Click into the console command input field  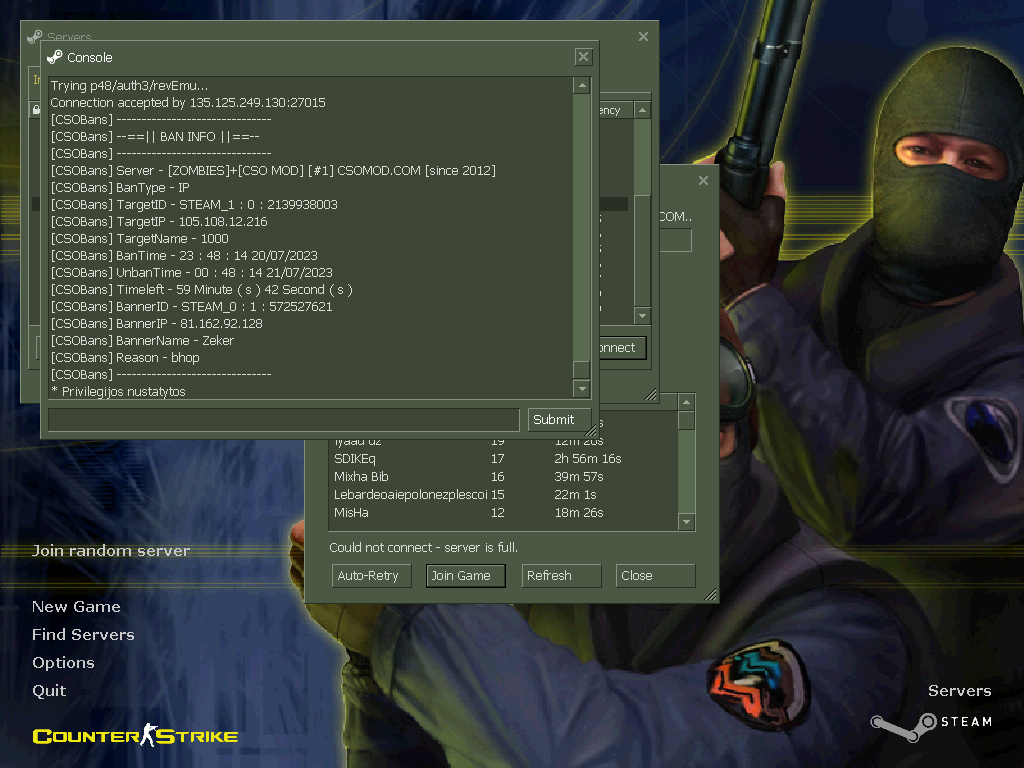[284, 420]
